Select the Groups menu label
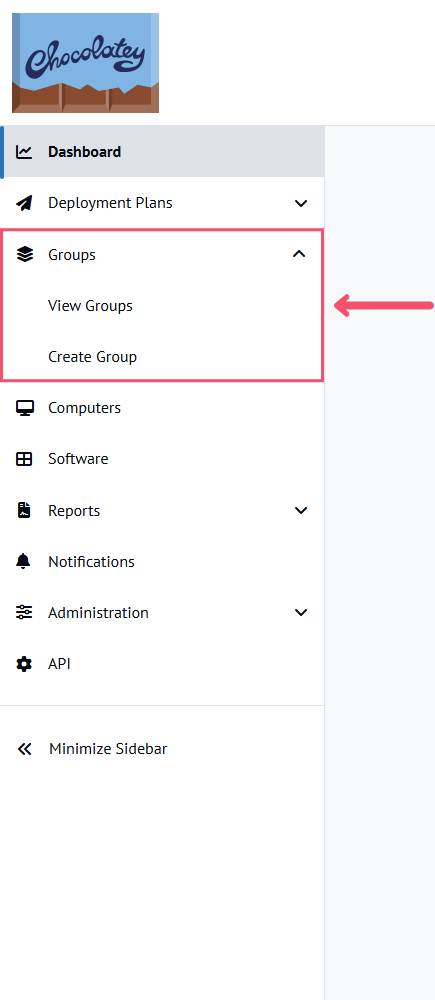This screenshot has height=1000, width=435. [x=72, y=255]
